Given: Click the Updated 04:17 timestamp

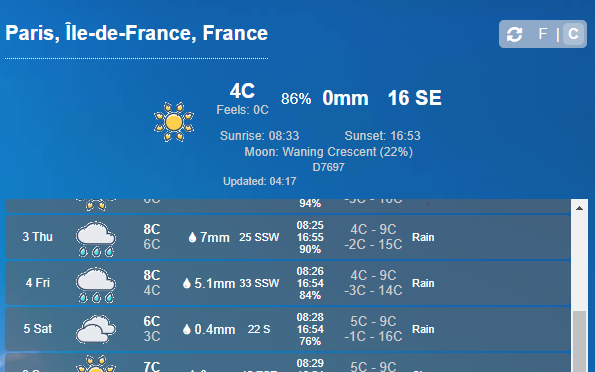Looking at the screenshot, I should tap(260, 181).
